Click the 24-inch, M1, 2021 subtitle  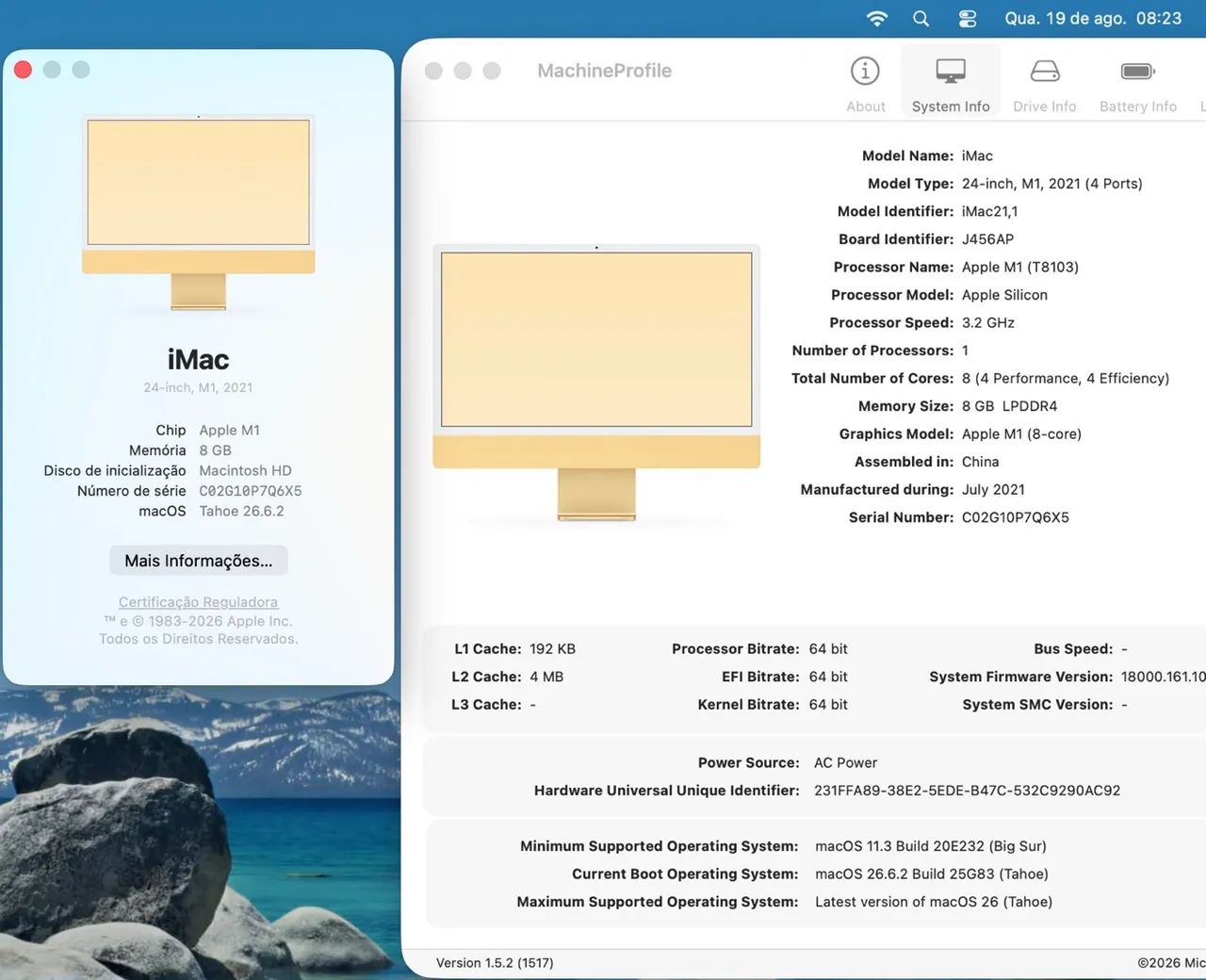(198, 387)
